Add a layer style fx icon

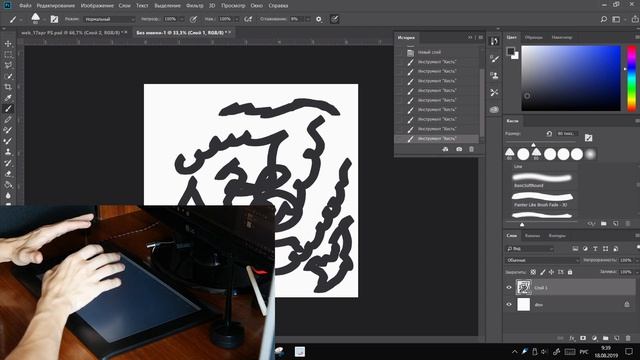572,338
